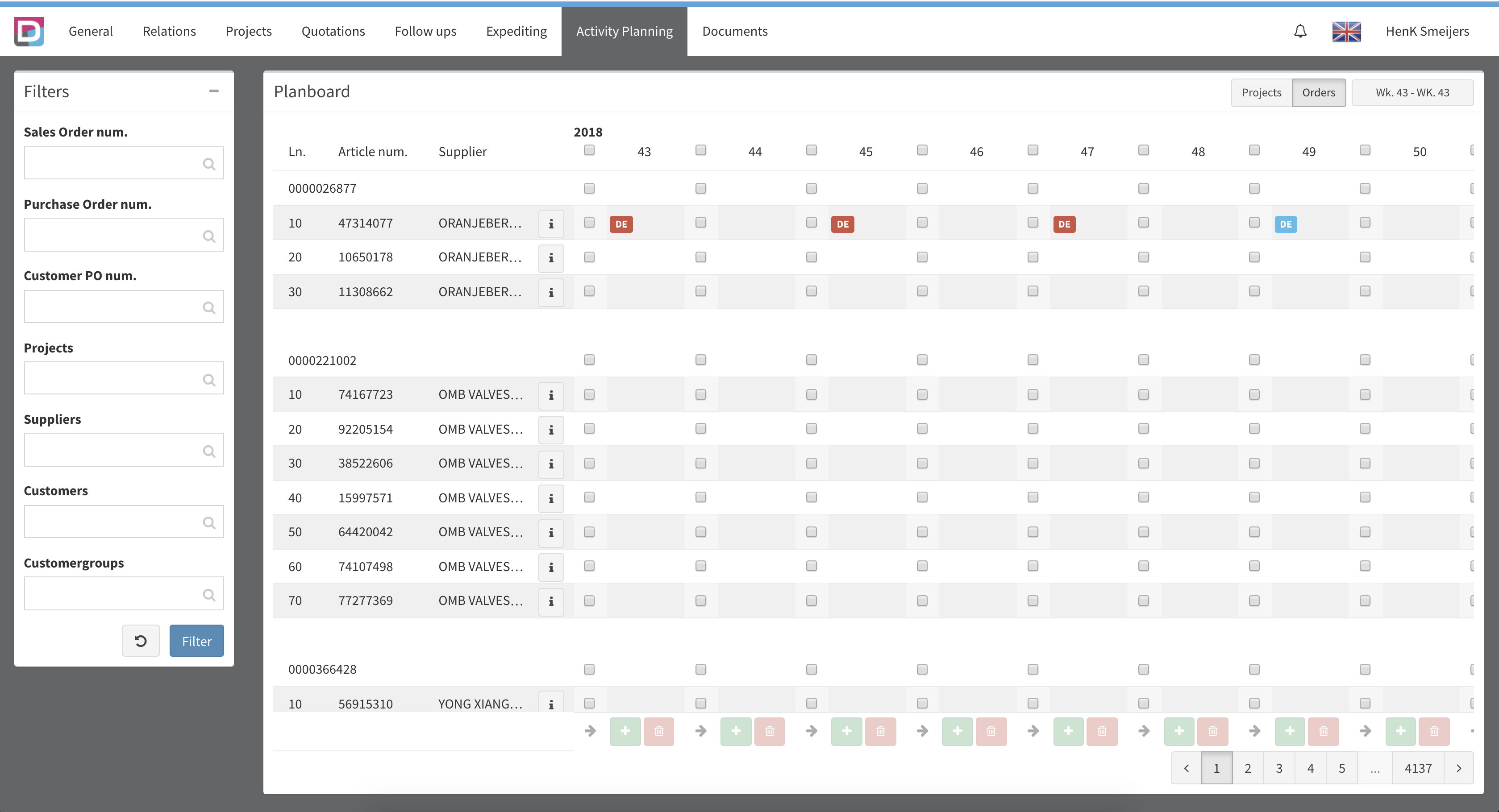Check order 0000221002 week 45 checkbox

coord(811,360)
